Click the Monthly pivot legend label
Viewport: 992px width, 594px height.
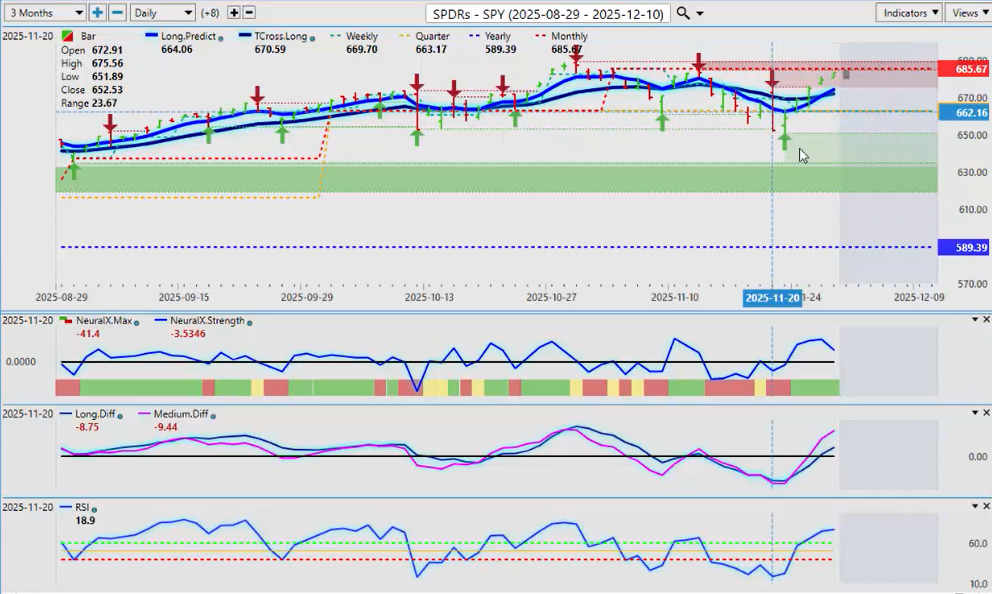click(x=569, y=36)
